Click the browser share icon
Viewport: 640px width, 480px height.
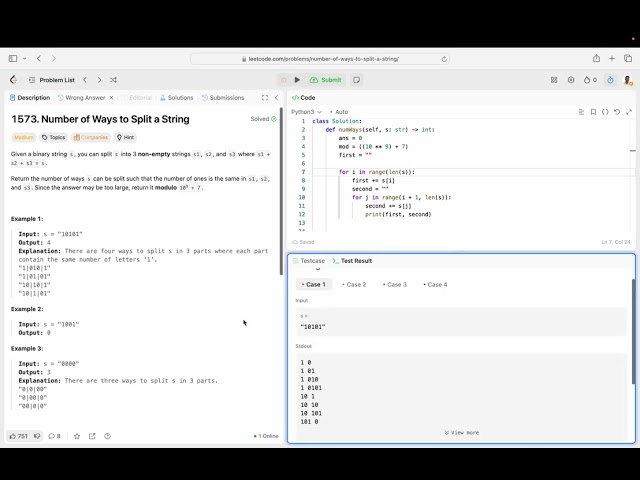597,59
